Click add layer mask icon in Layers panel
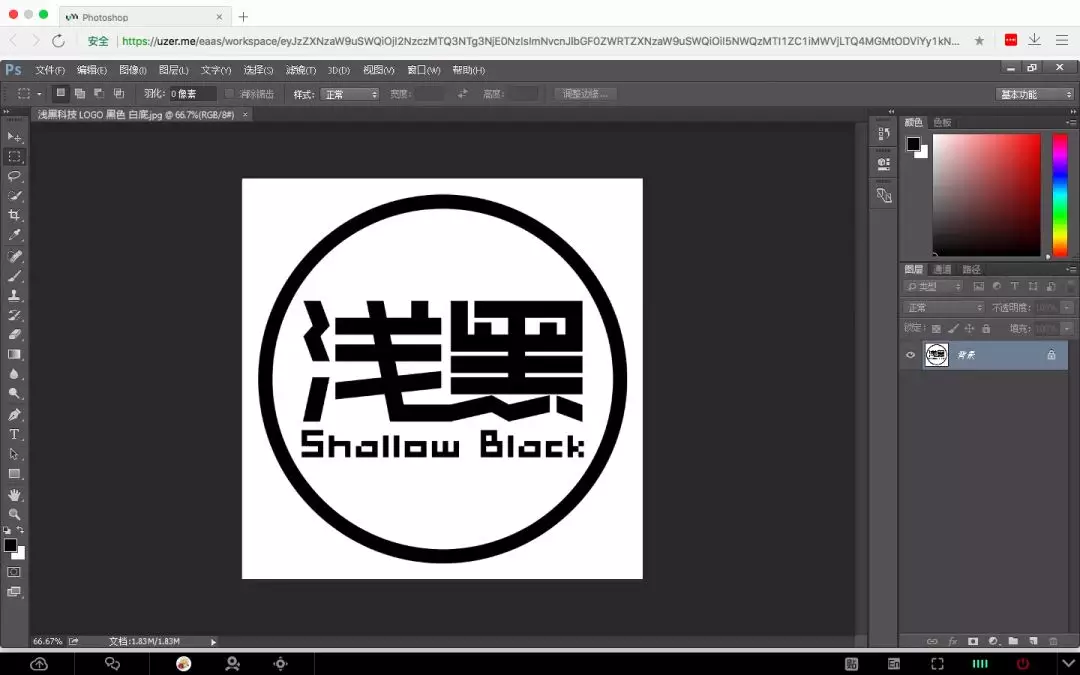 (973, 641)
